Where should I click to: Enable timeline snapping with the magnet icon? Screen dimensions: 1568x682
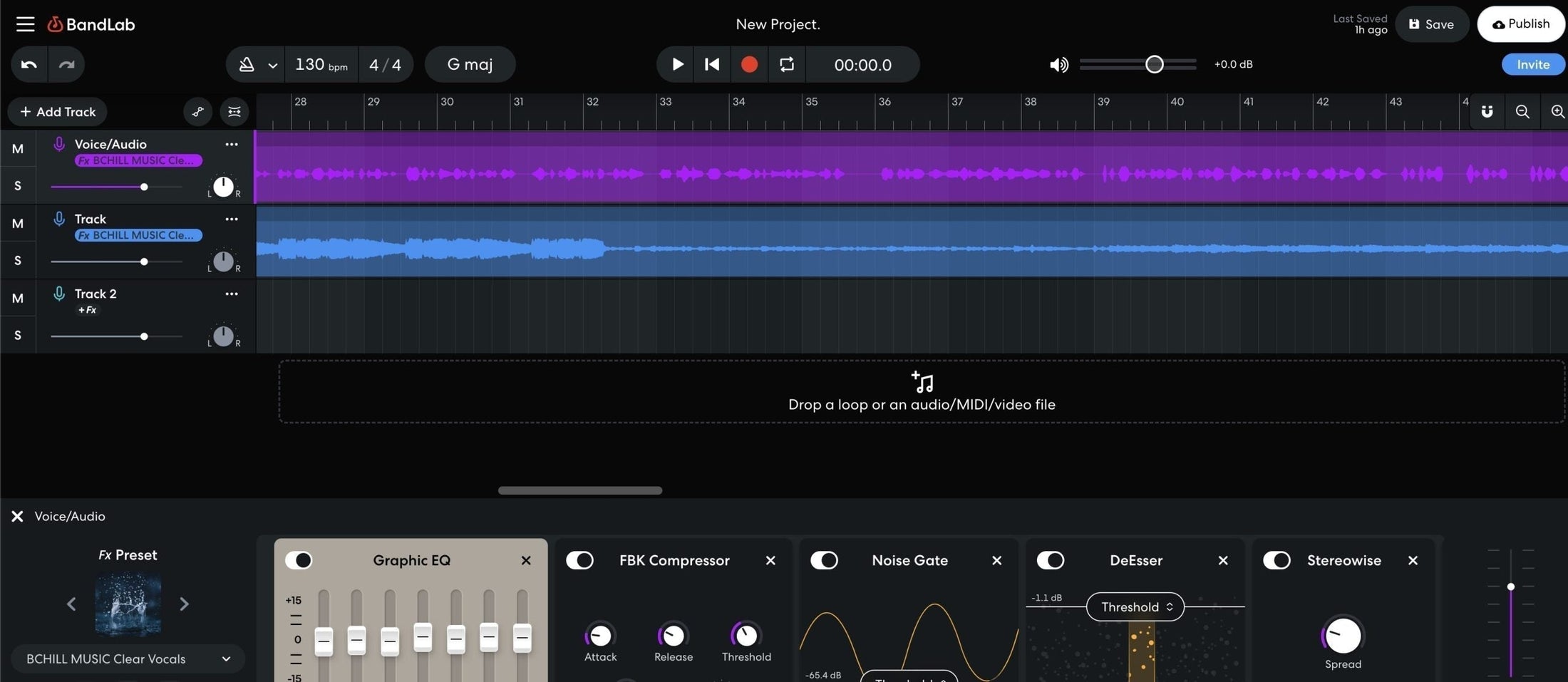coord(1487,111)
